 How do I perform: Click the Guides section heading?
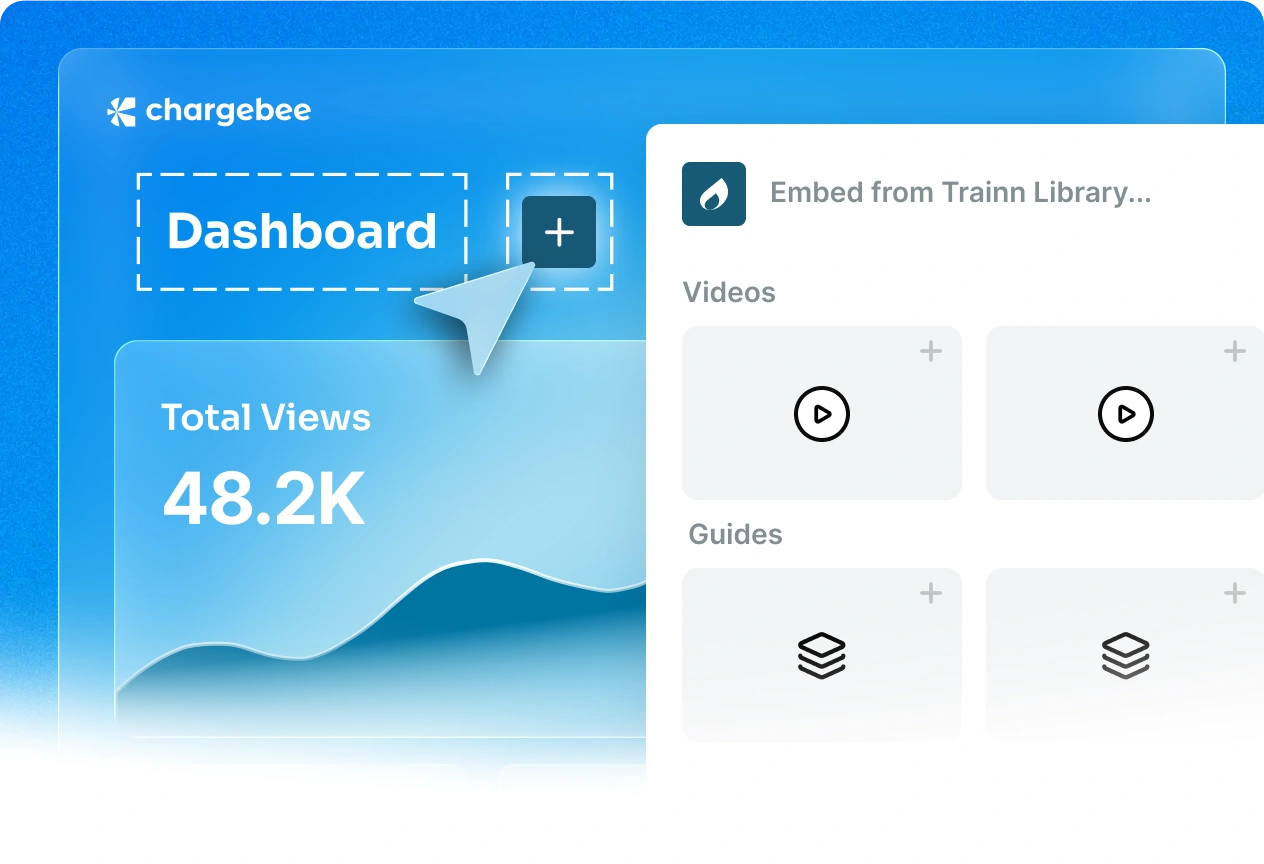735,535
